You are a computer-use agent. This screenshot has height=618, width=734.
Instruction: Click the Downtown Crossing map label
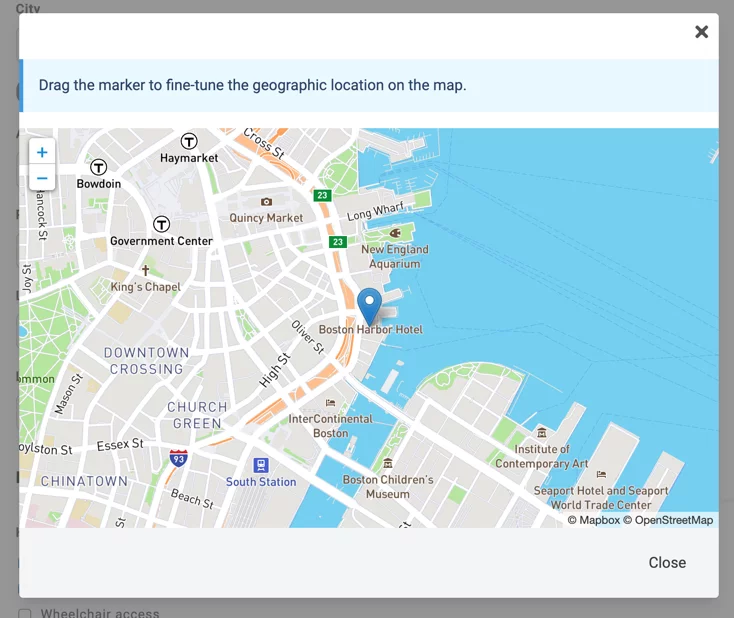coord(146,361)
